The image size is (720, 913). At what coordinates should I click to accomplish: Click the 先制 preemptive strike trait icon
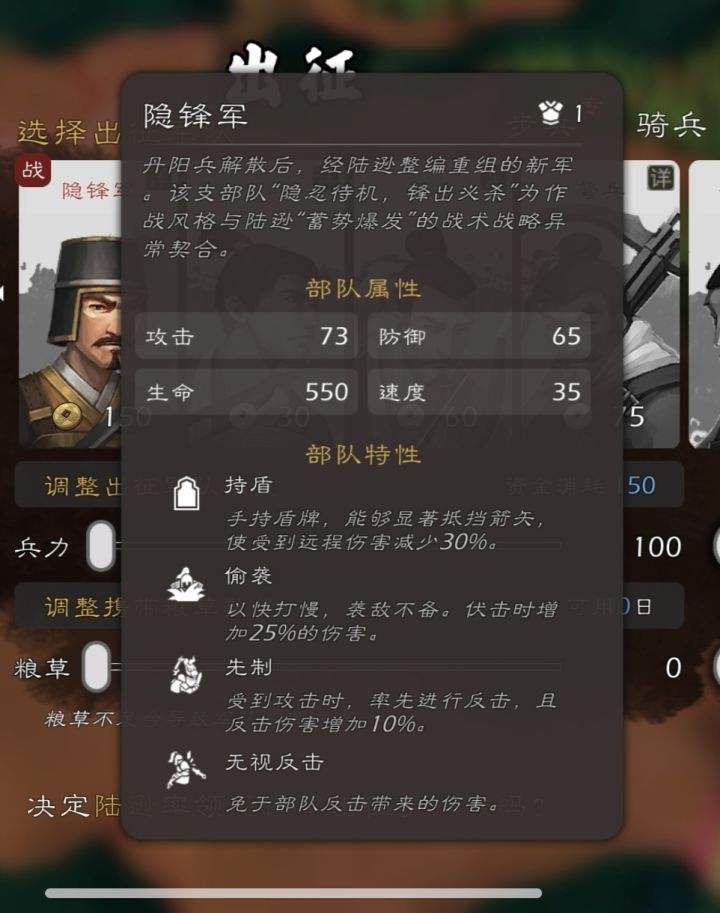coord(186,675)
